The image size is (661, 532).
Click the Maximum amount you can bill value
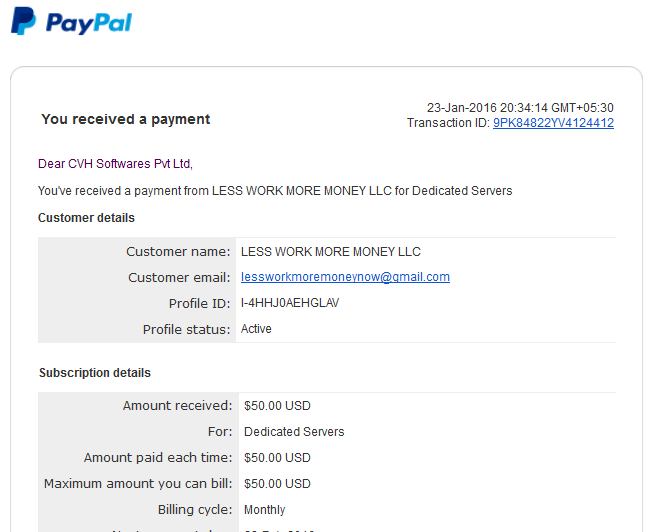(277, 484)
